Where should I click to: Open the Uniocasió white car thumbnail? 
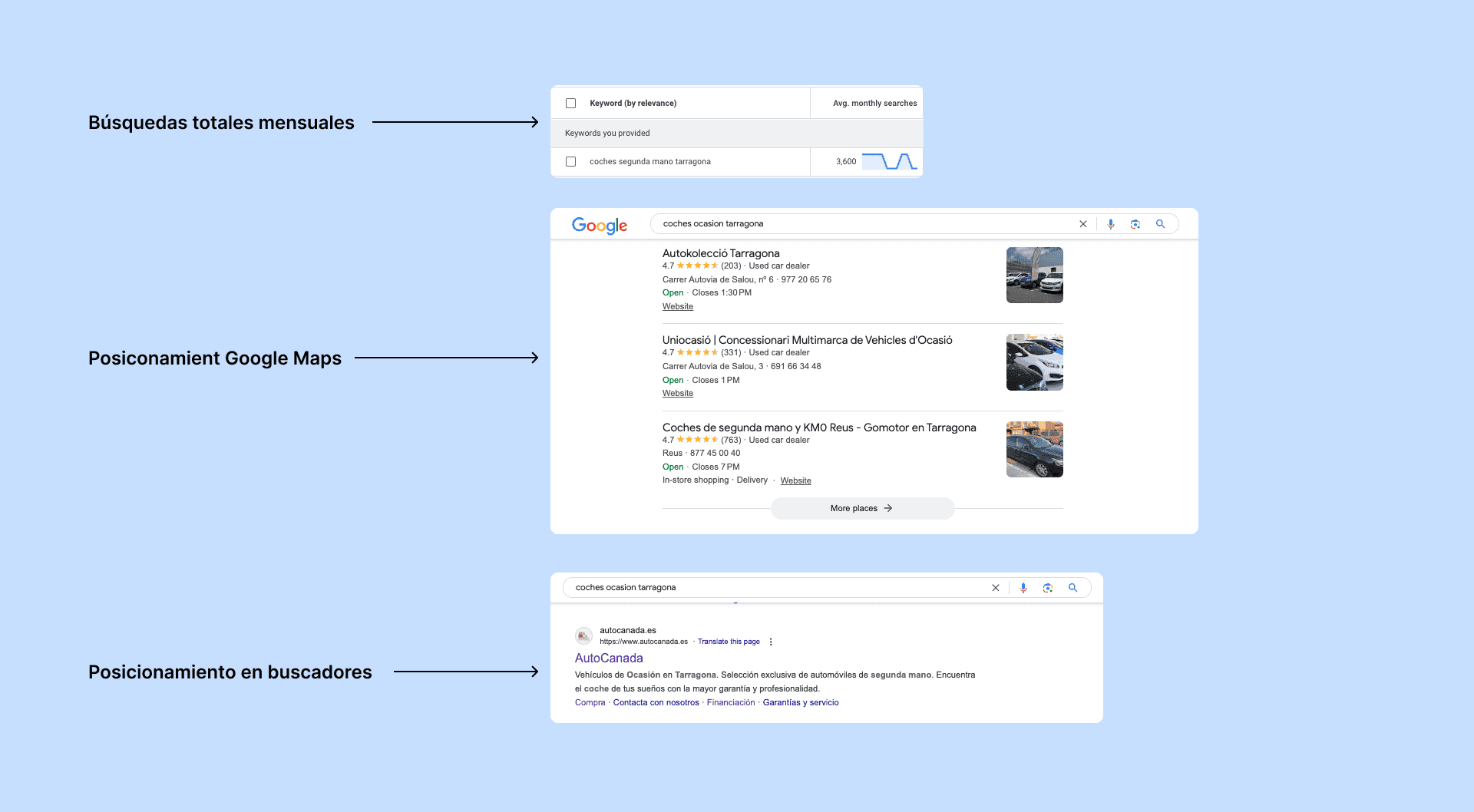coord(1035,362)
